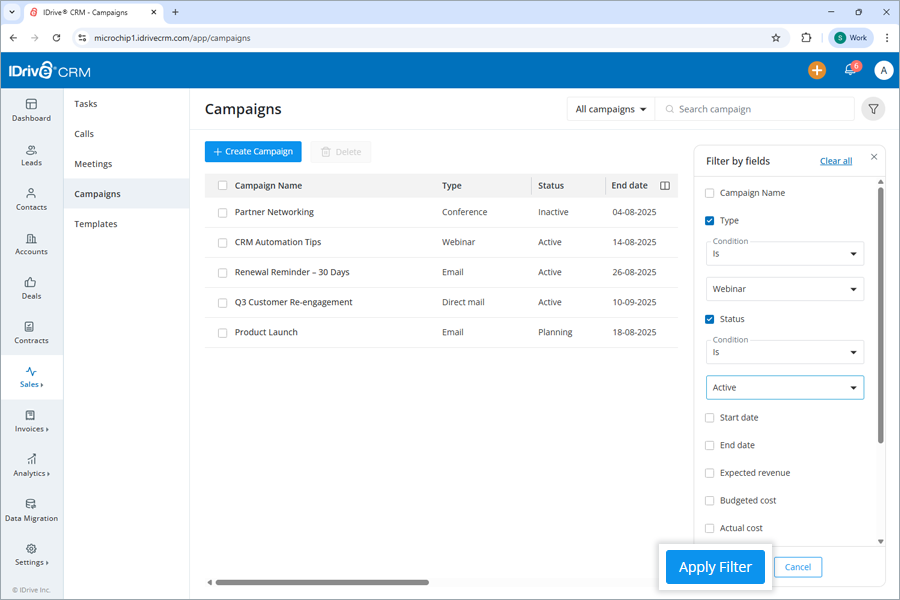Click Clear all in the filter panel
The image size is (900, 600).
pyautogui.click(x=835, y=160)
